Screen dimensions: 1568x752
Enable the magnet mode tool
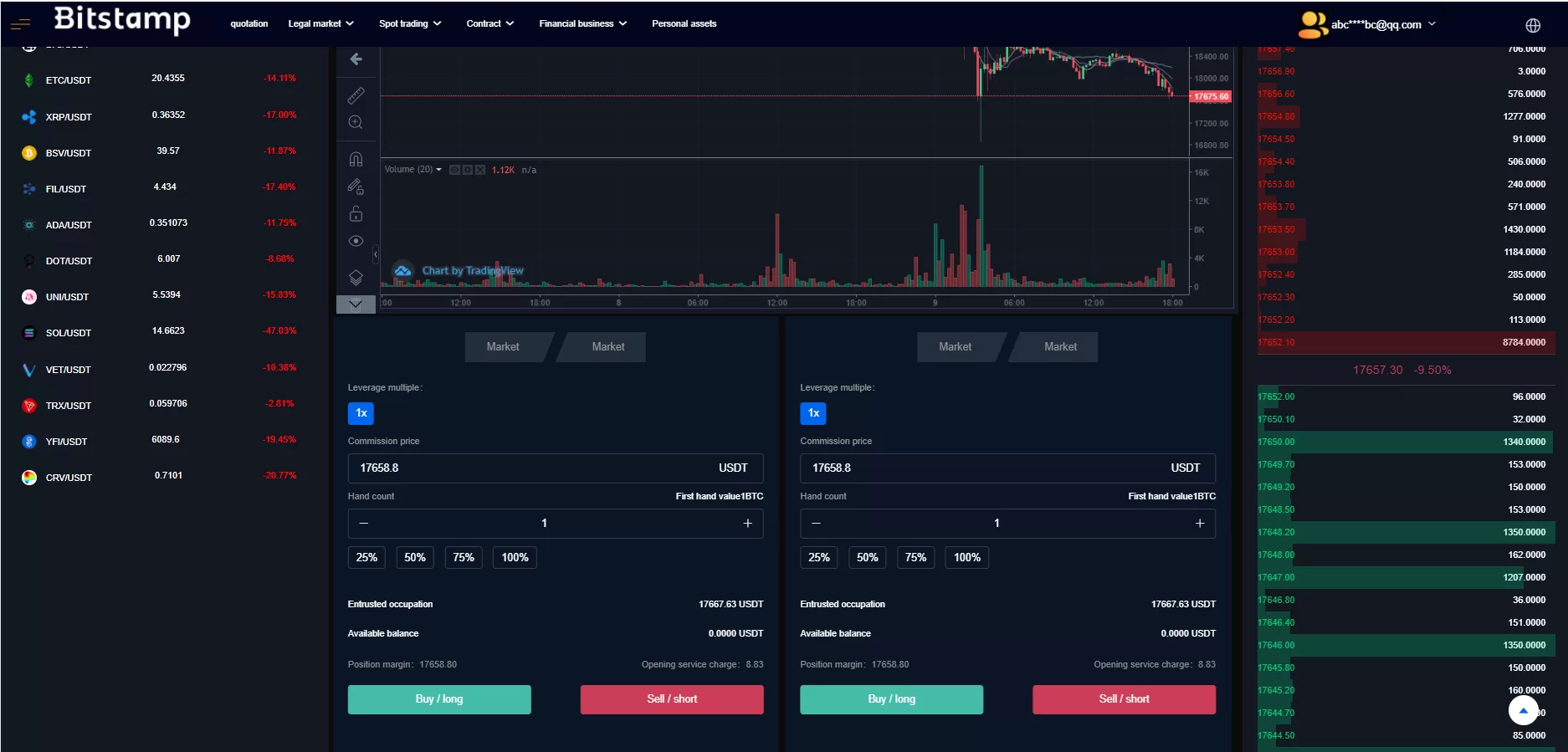[356, 159]
